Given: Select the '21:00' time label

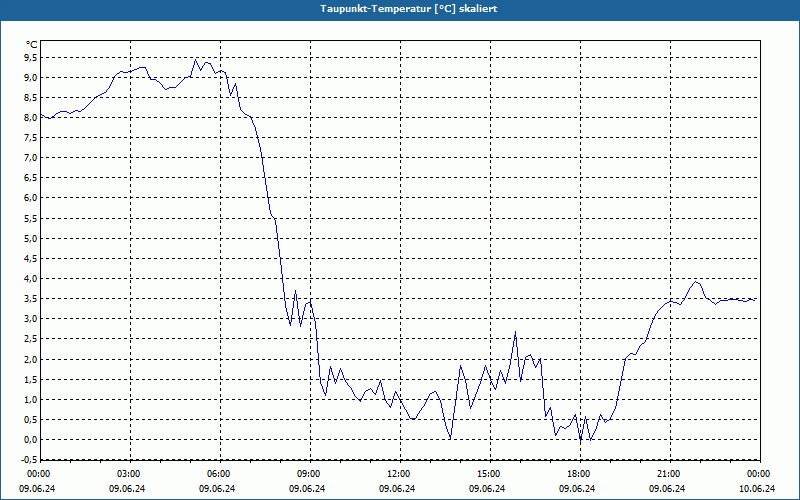Looking at the screenshot, I should pyautogui.click(x=668, y=474).
